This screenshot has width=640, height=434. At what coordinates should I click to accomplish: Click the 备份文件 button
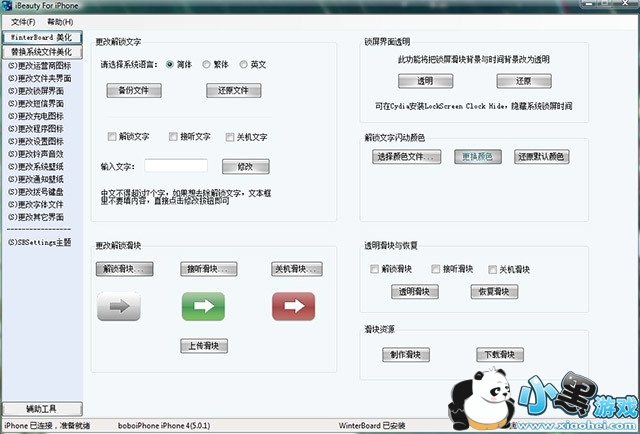pyautogui.click(x=134, y=90)
